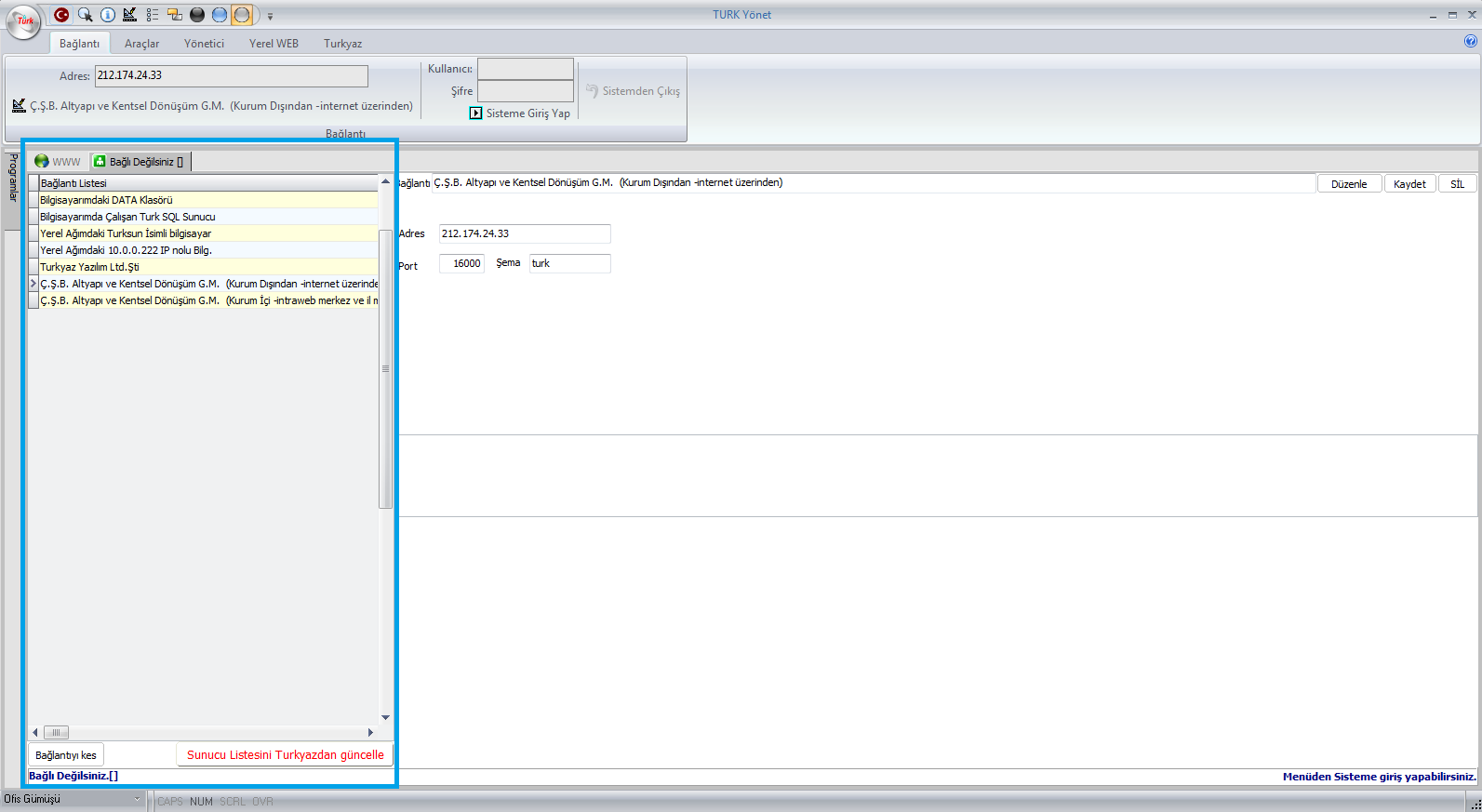Click the Bağlı Değilsiniz.[] status text
This screenshot has height=812, width=1482.
[73, 776]
